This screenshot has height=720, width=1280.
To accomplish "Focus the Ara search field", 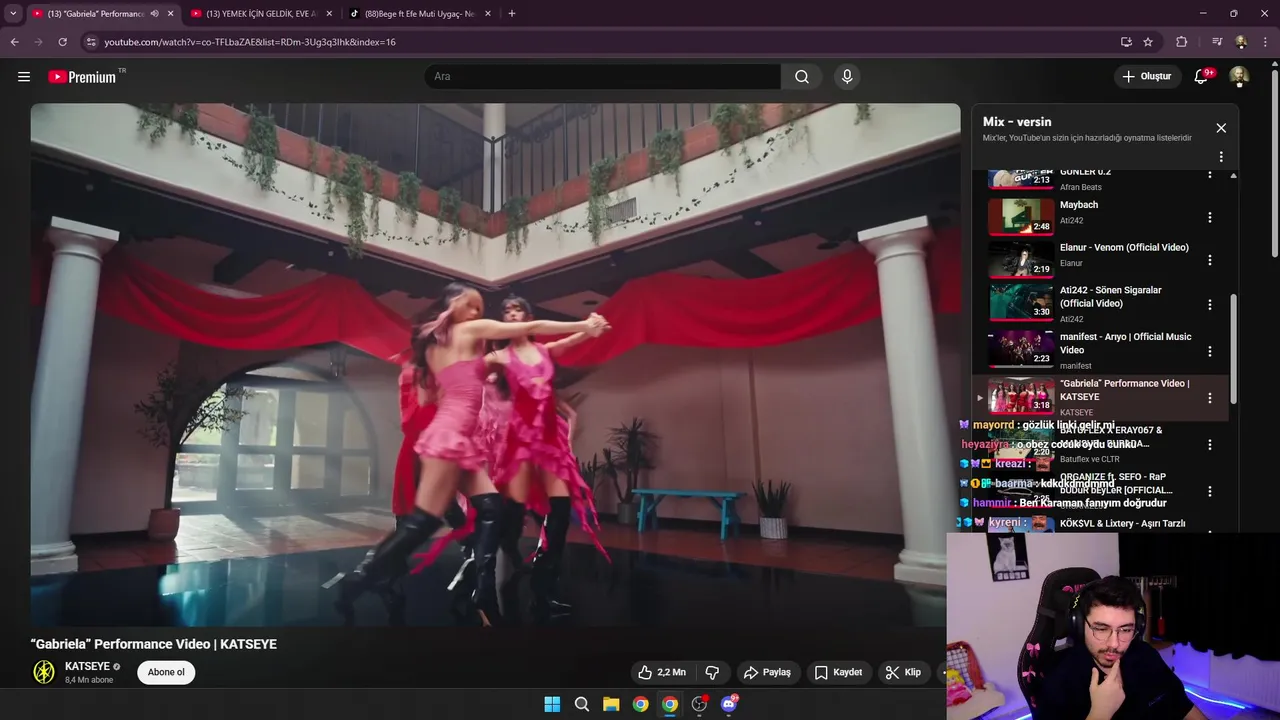I will pyautogui.click(x=602, y=76).
